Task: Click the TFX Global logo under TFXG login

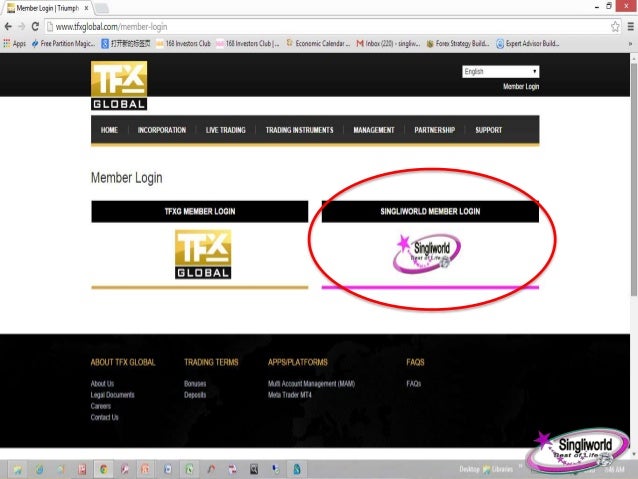Action: (x=203, y=254)
